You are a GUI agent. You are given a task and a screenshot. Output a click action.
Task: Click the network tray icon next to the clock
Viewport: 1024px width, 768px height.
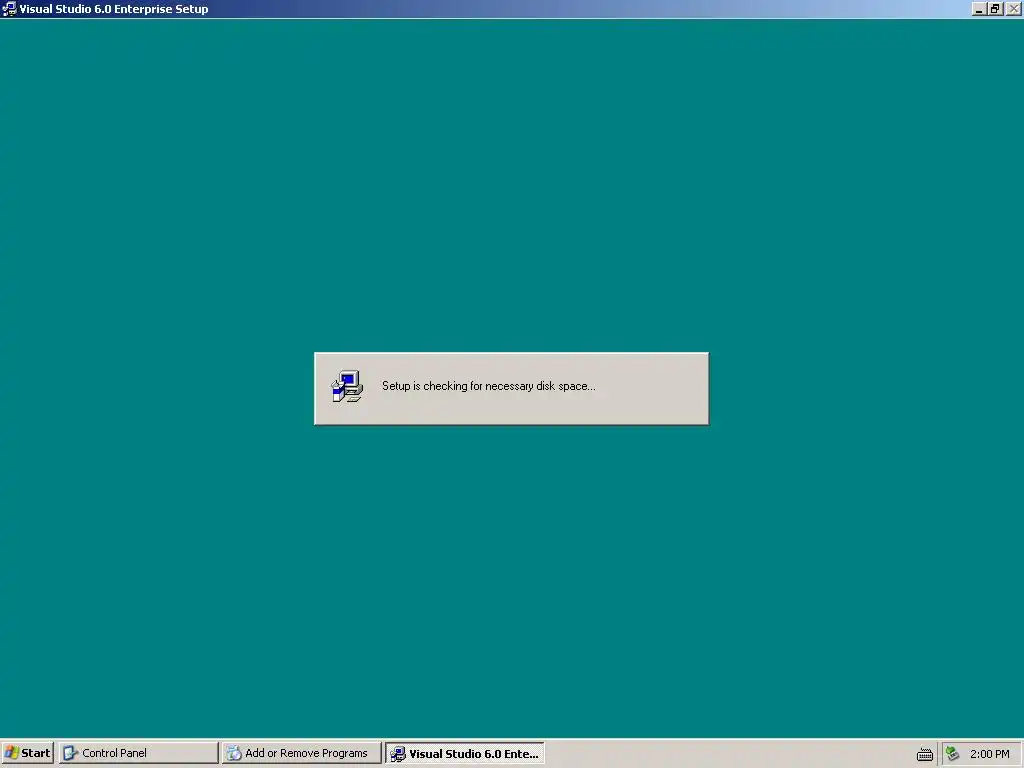(x=952, y=754)
